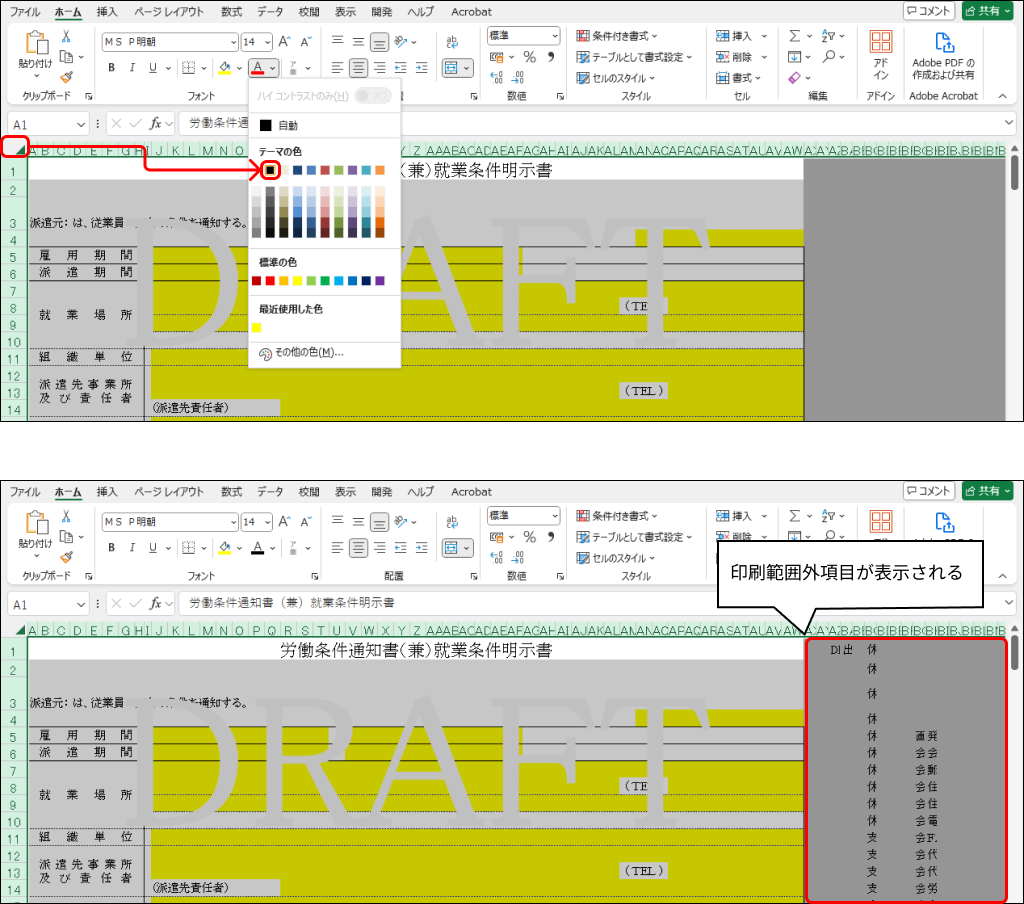1024x904 pixels.
Task: Open font color dropdown arrow in upper window
Action: pos(272,68)
